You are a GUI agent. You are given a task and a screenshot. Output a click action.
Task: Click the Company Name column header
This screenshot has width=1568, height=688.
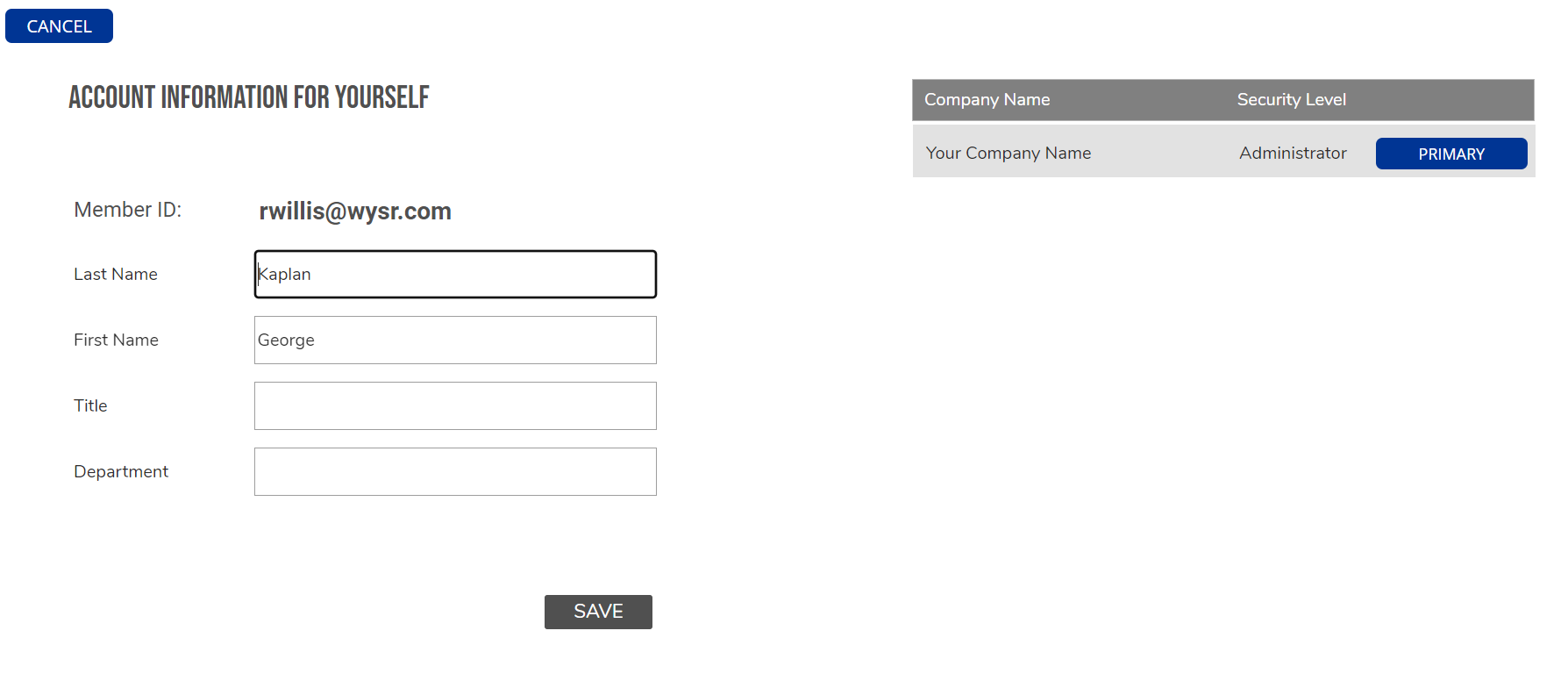tap(987, 100)
